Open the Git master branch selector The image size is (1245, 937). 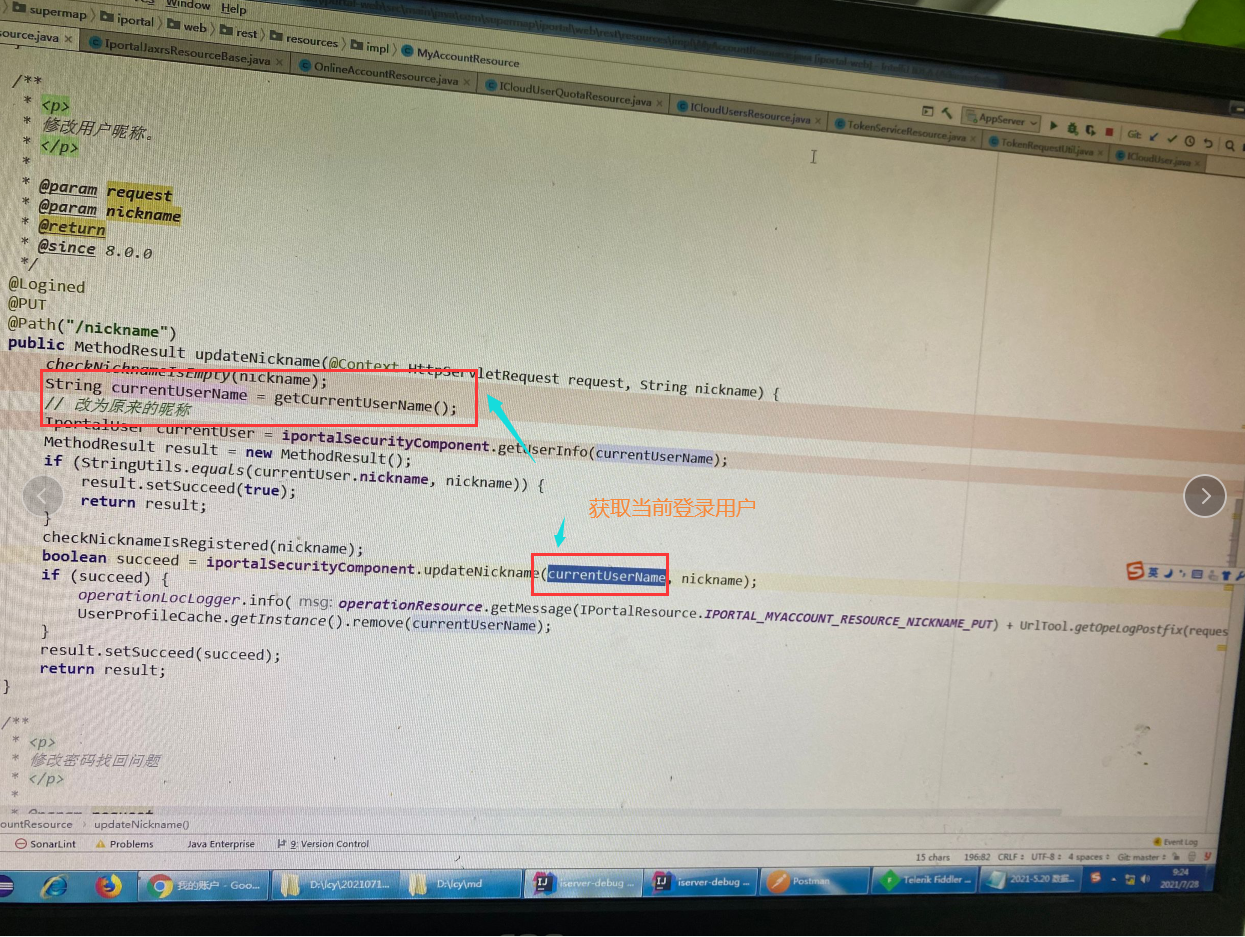point(1141,857)
